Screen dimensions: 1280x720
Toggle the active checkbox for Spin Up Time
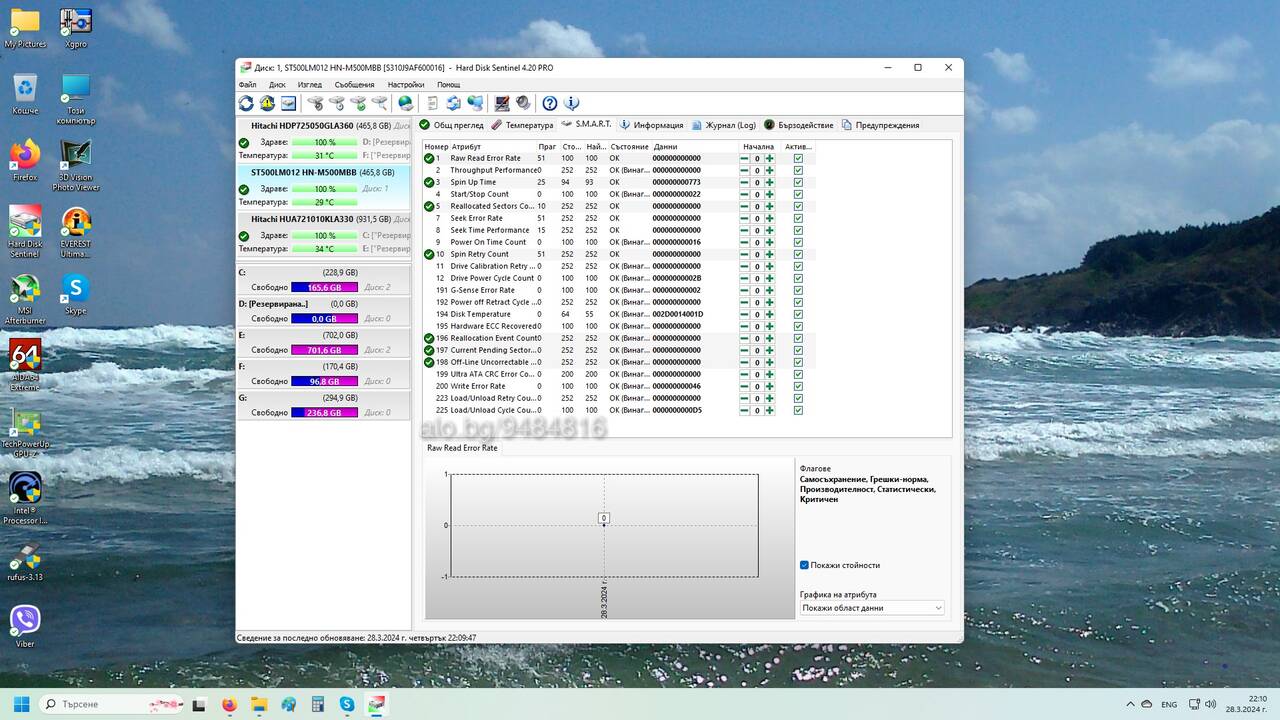tap(798, 182)
